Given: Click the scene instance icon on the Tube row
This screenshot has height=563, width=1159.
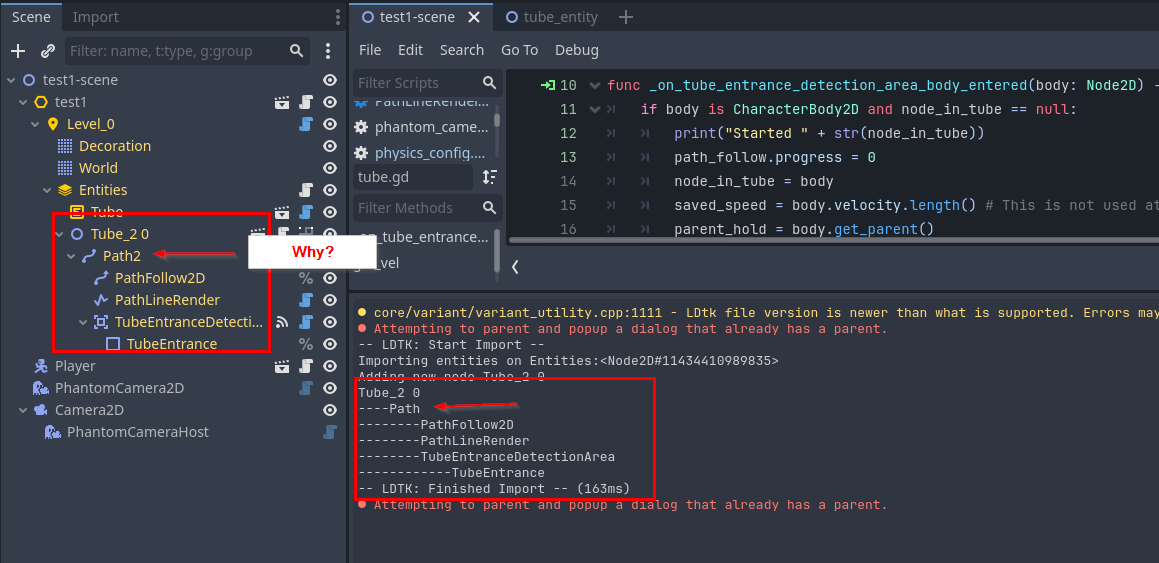Looking at the screenshot, I should tap(282, 212).
